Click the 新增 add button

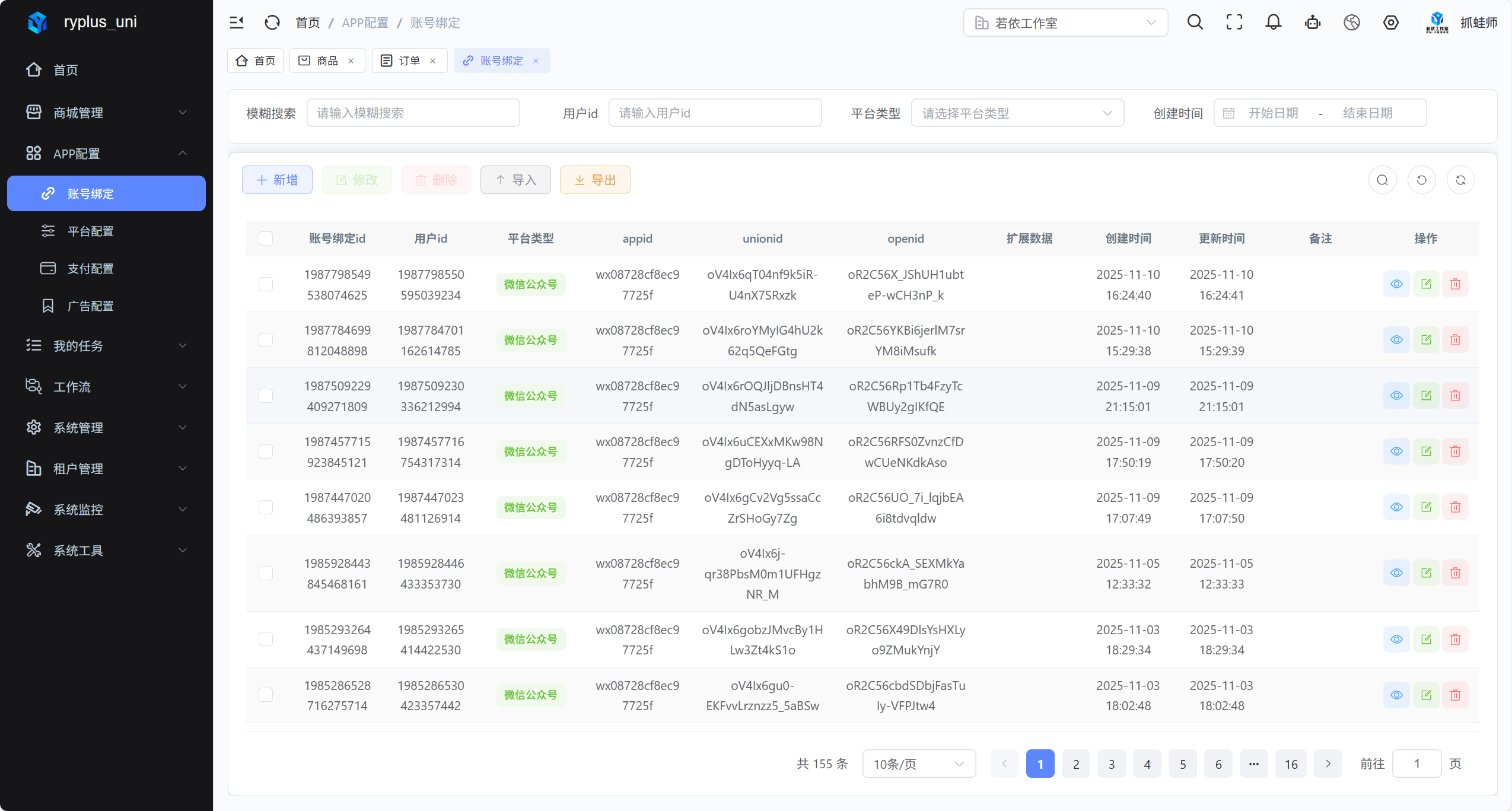click(x=277, y=180)
